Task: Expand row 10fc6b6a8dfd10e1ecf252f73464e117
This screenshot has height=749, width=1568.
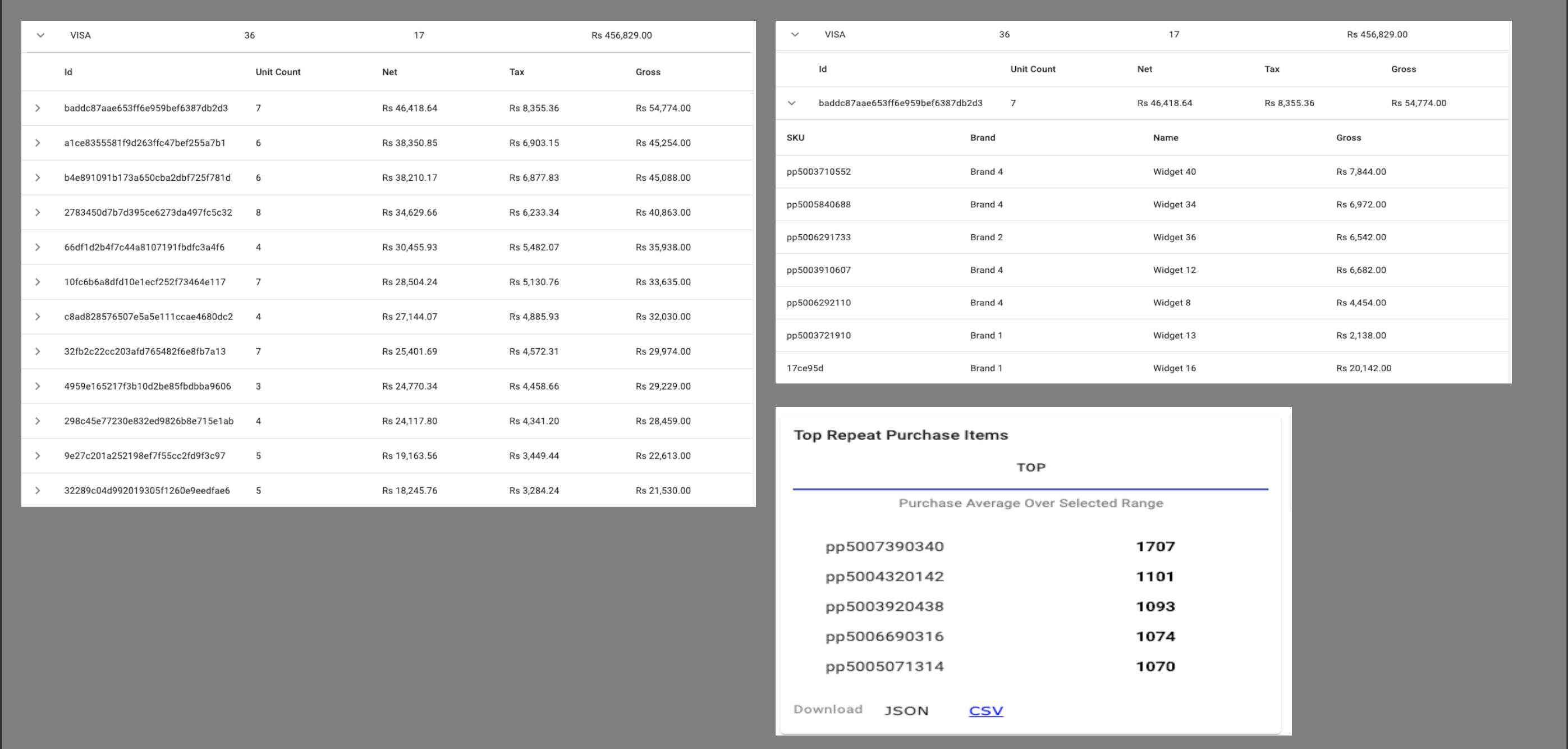Action: point(37,281)
